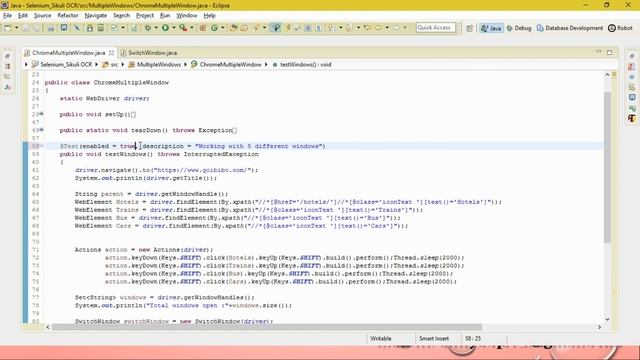Click the Search flashlight icon

256,28
